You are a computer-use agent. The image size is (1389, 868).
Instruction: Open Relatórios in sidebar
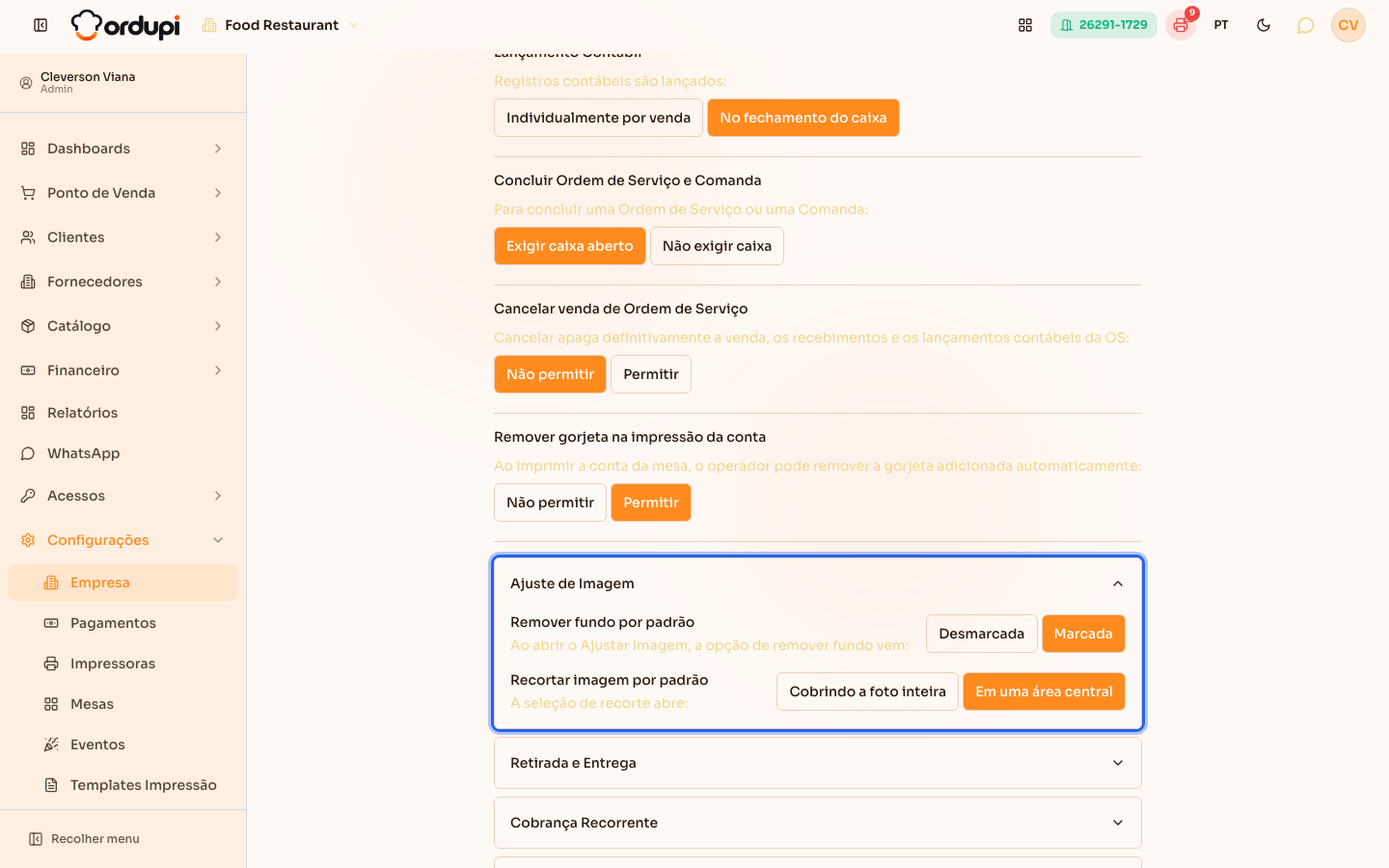point(123,413)
